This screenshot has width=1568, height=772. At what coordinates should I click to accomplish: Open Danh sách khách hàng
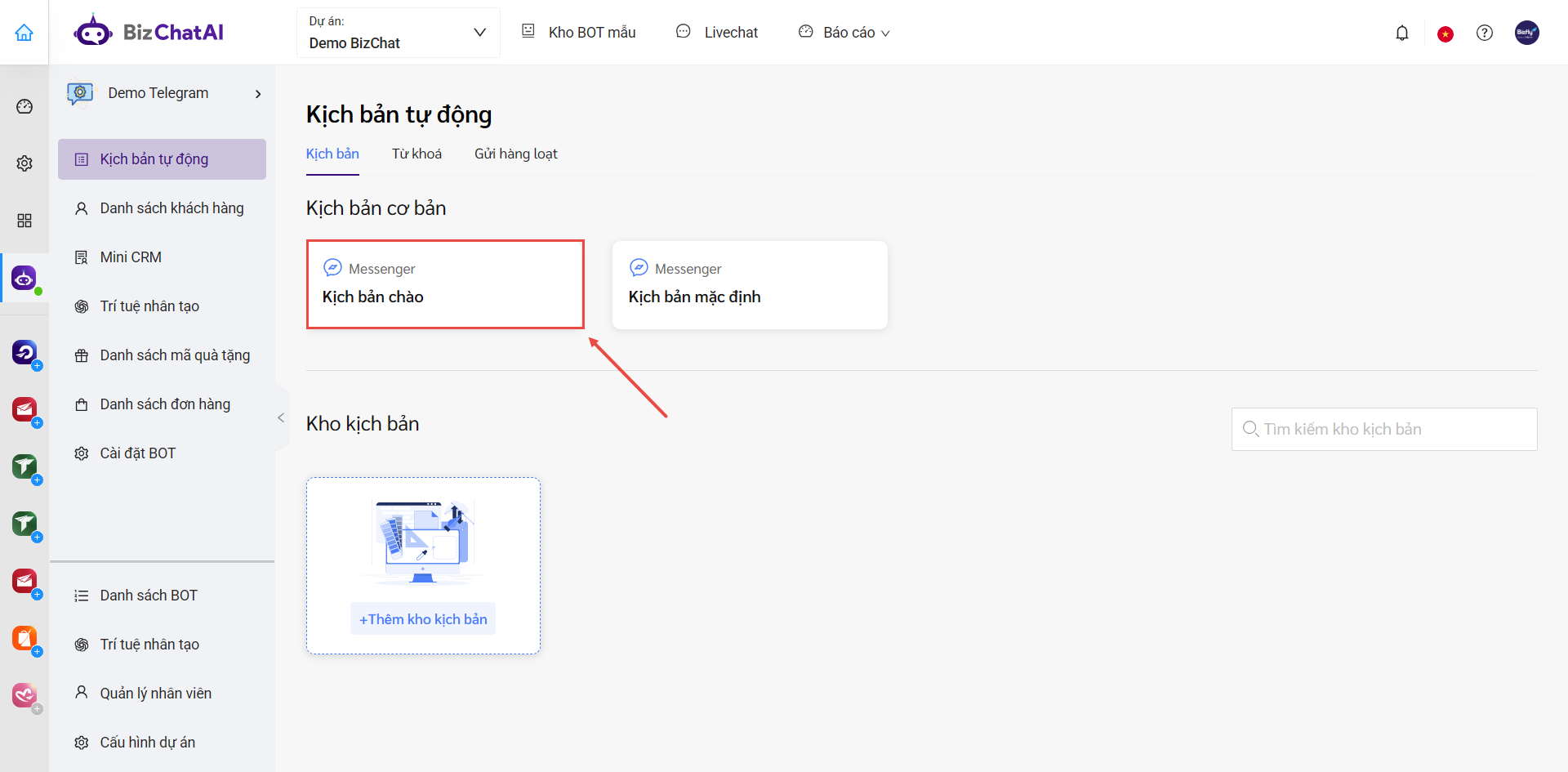[162, 208]
